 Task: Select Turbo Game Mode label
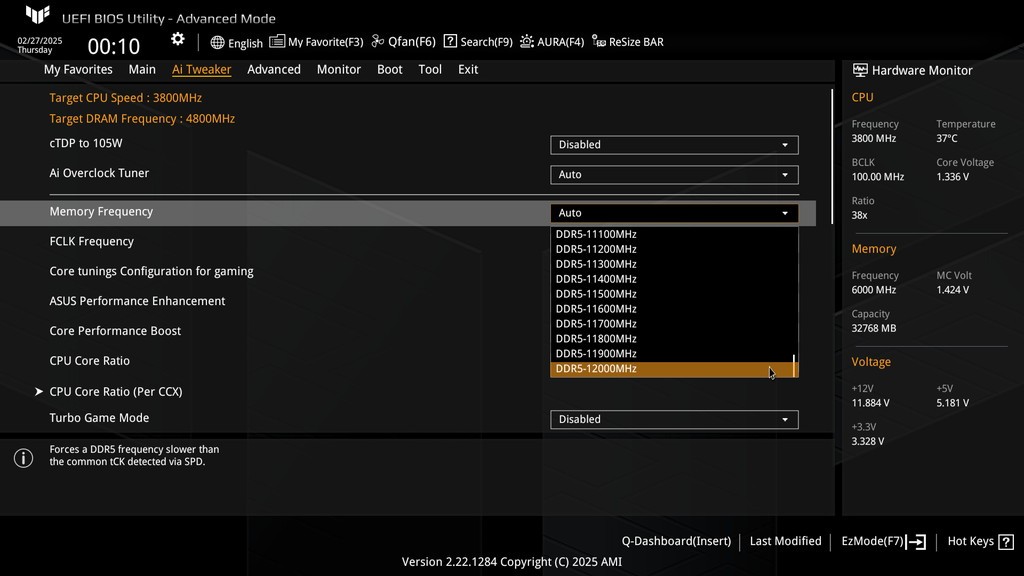click(x=99, y=417)
